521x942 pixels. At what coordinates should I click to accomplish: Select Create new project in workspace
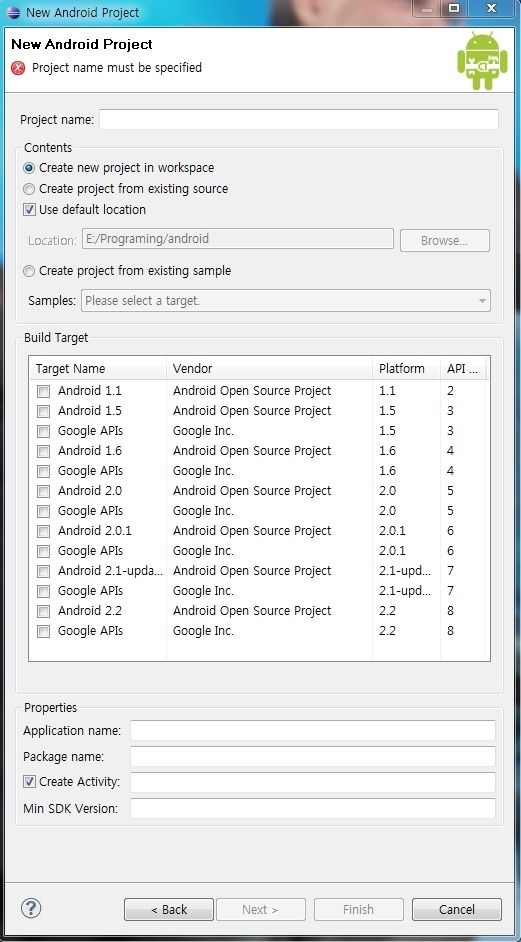(29, 168)
